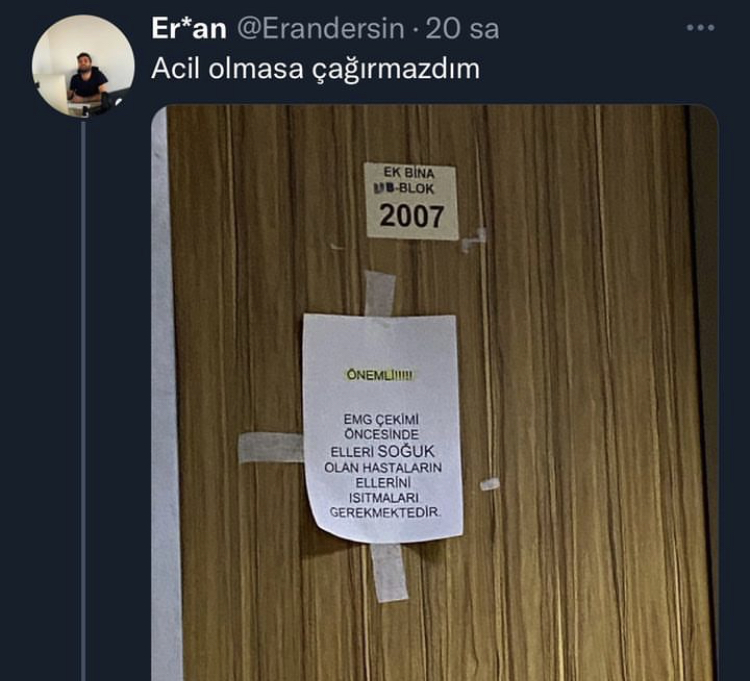Click the tape strip above the notice
750x681 pixels.
point(380,293)
